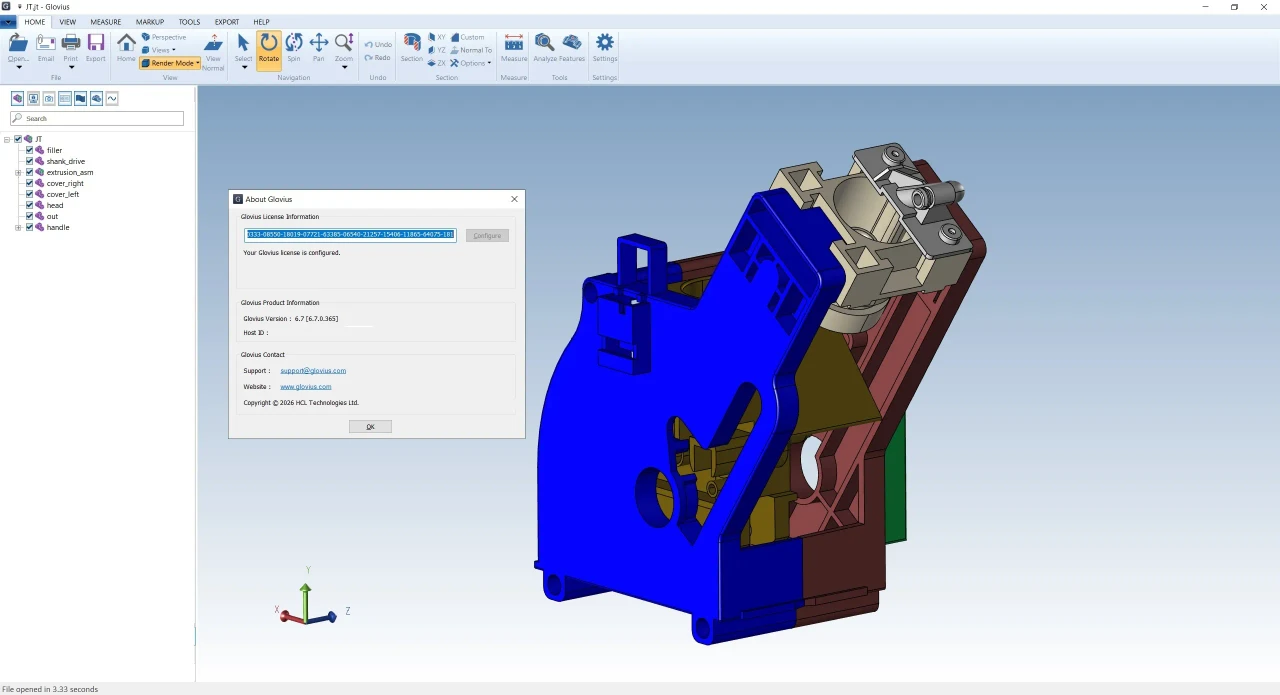Viewport: 1280px width, 695px height.
Task: Uncheck the filler part checkbox
Action: [29, 150]
